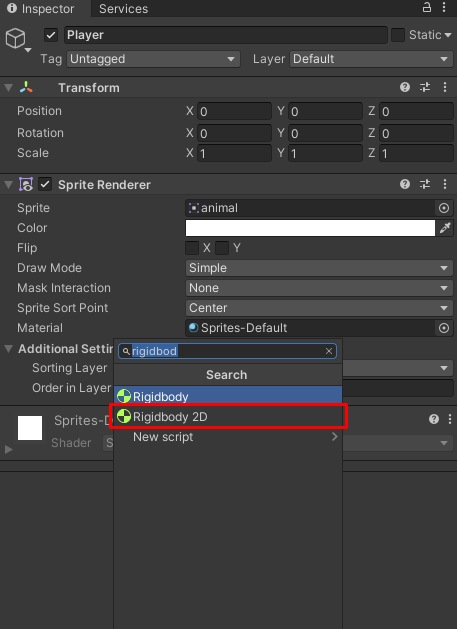Click the Material field showing Sprites-Default

click(x=310, y=328)
